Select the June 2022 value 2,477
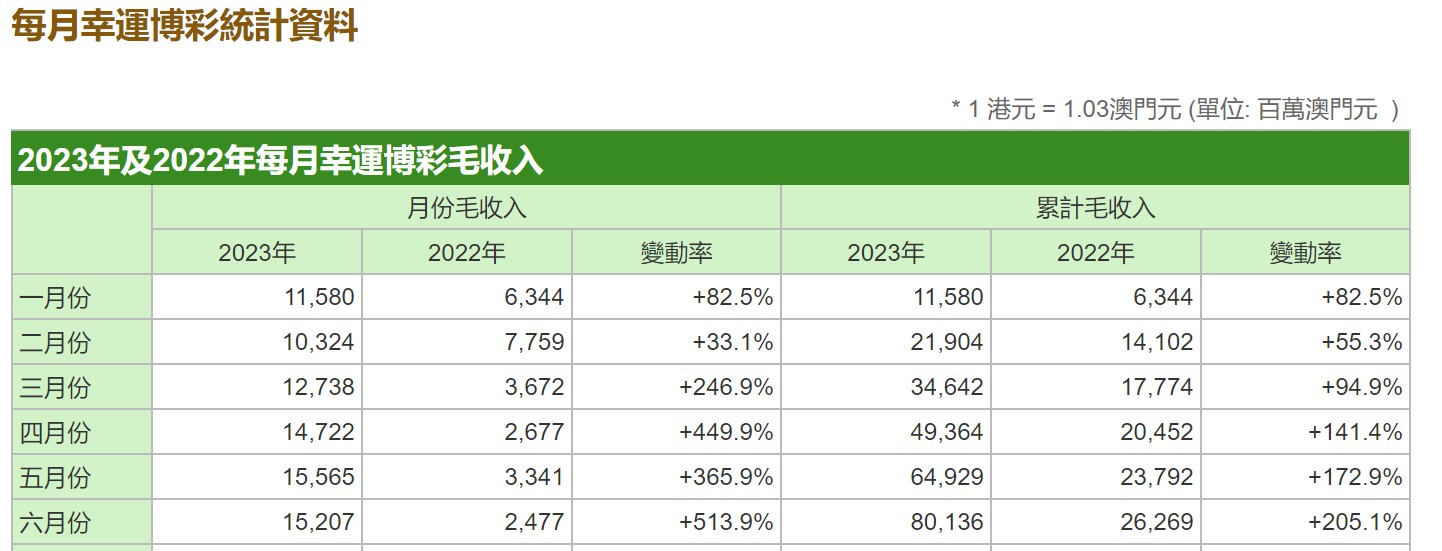1442x551 pixels. pos(534,522)
